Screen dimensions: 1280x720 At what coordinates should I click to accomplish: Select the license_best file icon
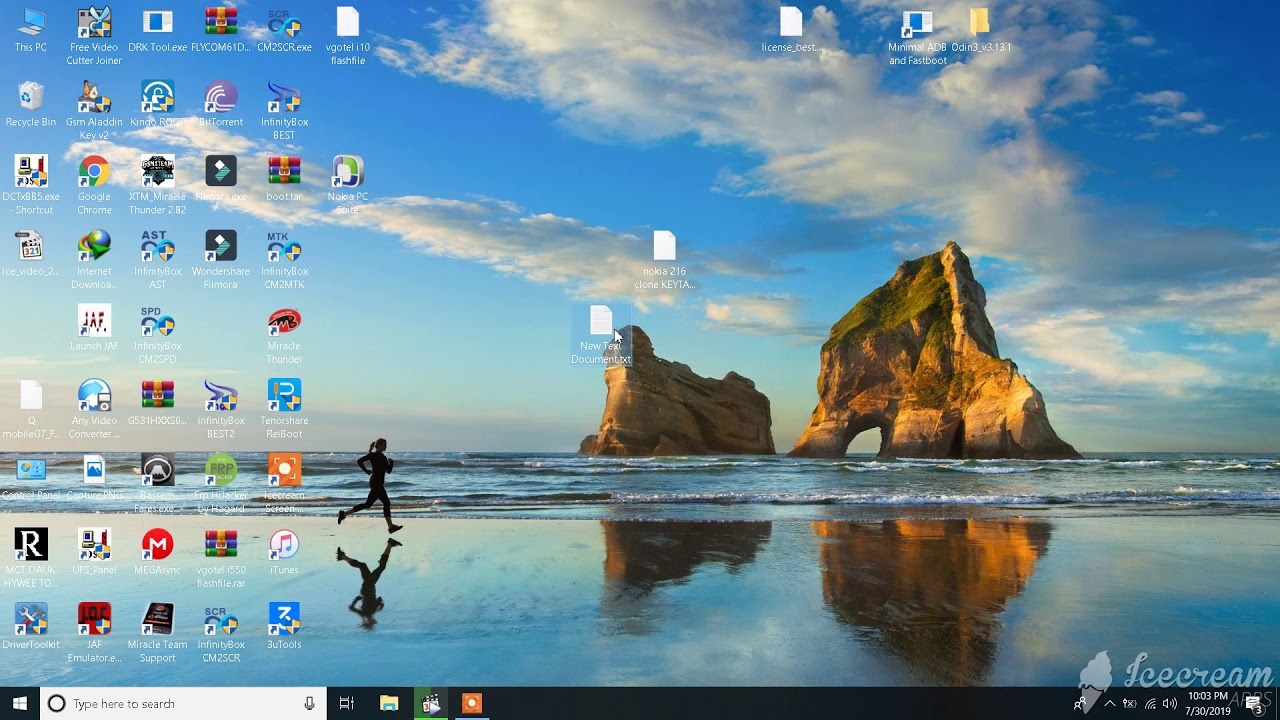click(x=791, y=30)
